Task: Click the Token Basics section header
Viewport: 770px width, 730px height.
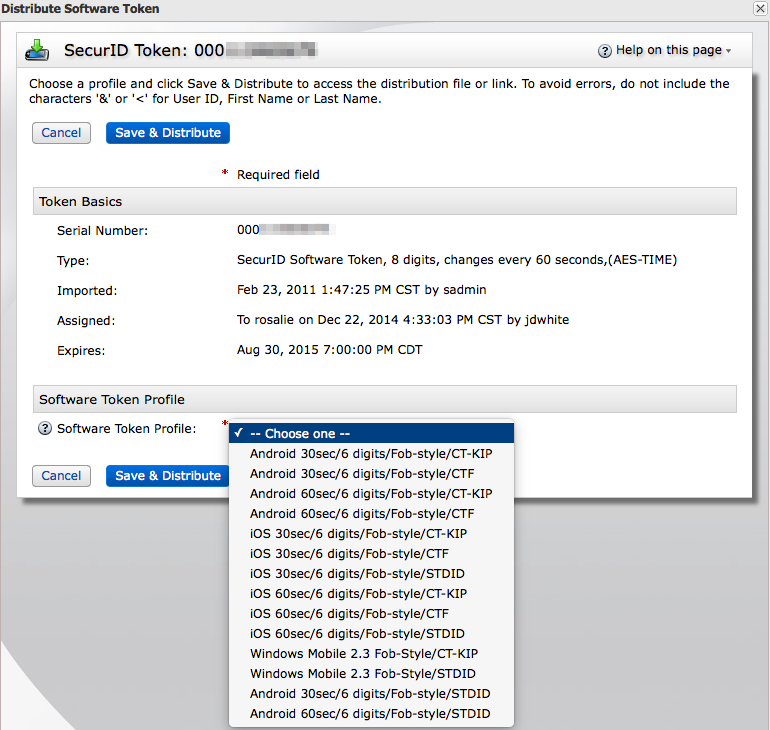Action: click(x=385, y=201)
